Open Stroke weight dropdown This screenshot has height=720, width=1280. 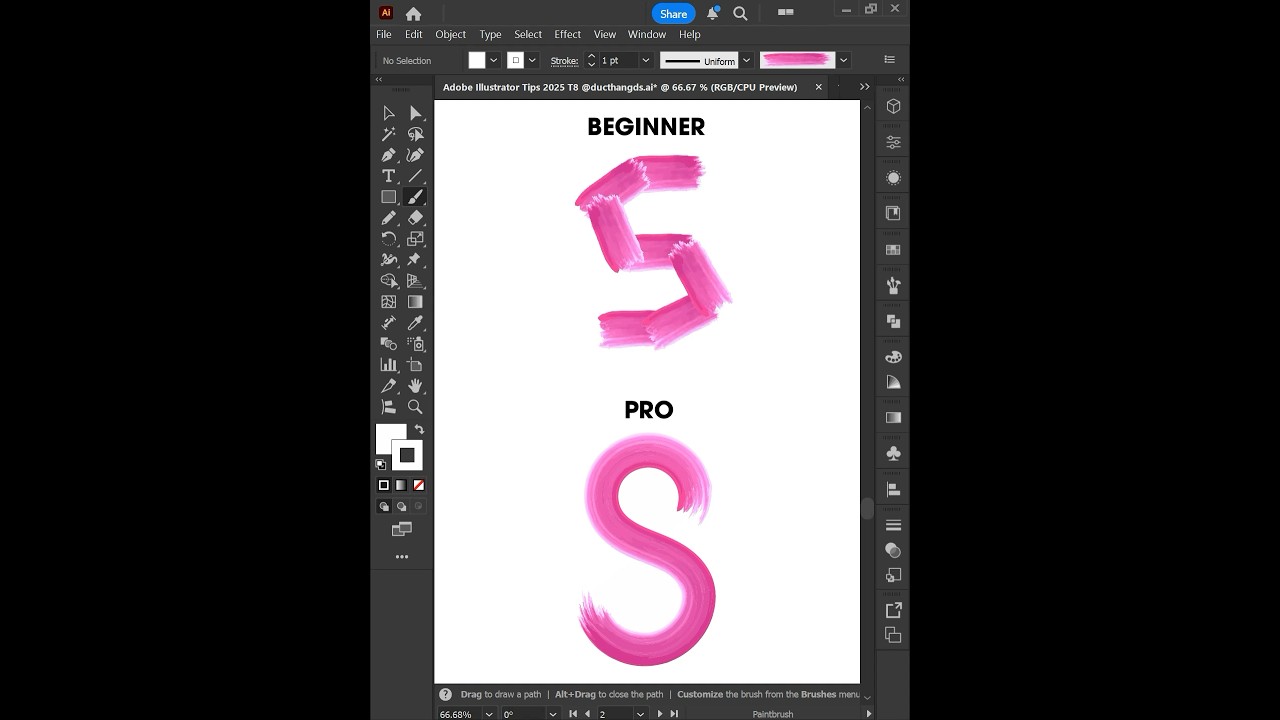(x=646, y=60)
